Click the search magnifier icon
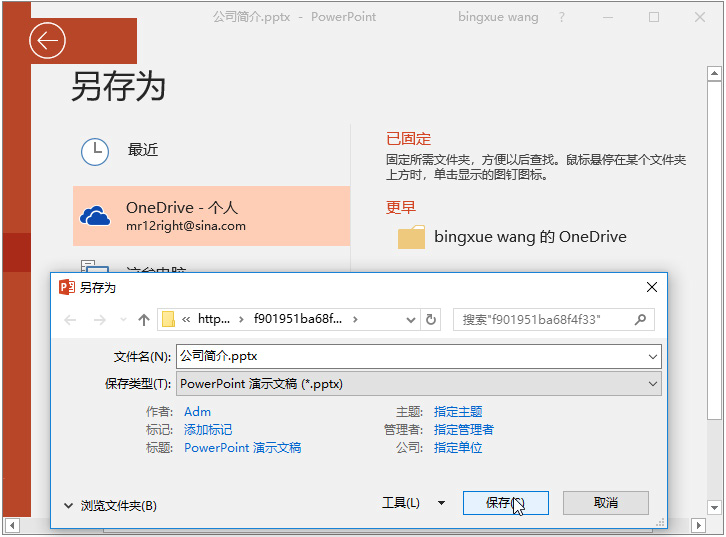 coord(640,319)
